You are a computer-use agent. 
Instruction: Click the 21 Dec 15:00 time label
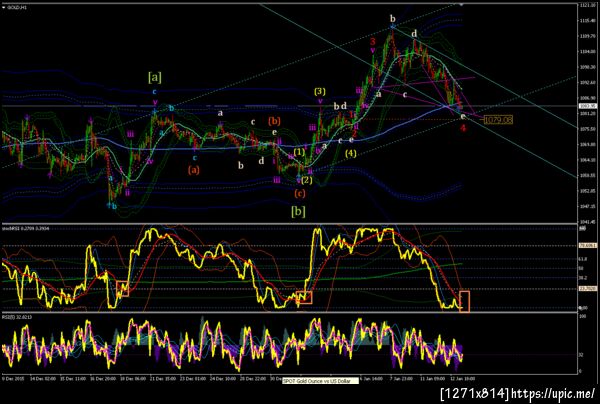163,379
